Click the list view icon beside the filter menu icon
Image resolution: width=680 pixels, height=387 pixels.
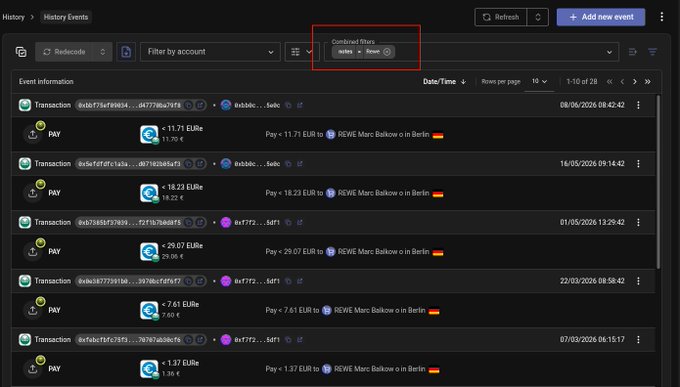click(x=632, y=52)
